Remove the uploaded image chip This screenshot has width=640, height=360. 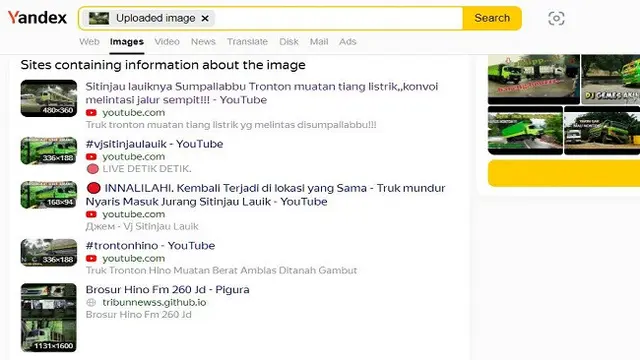(x=205, y=18)
